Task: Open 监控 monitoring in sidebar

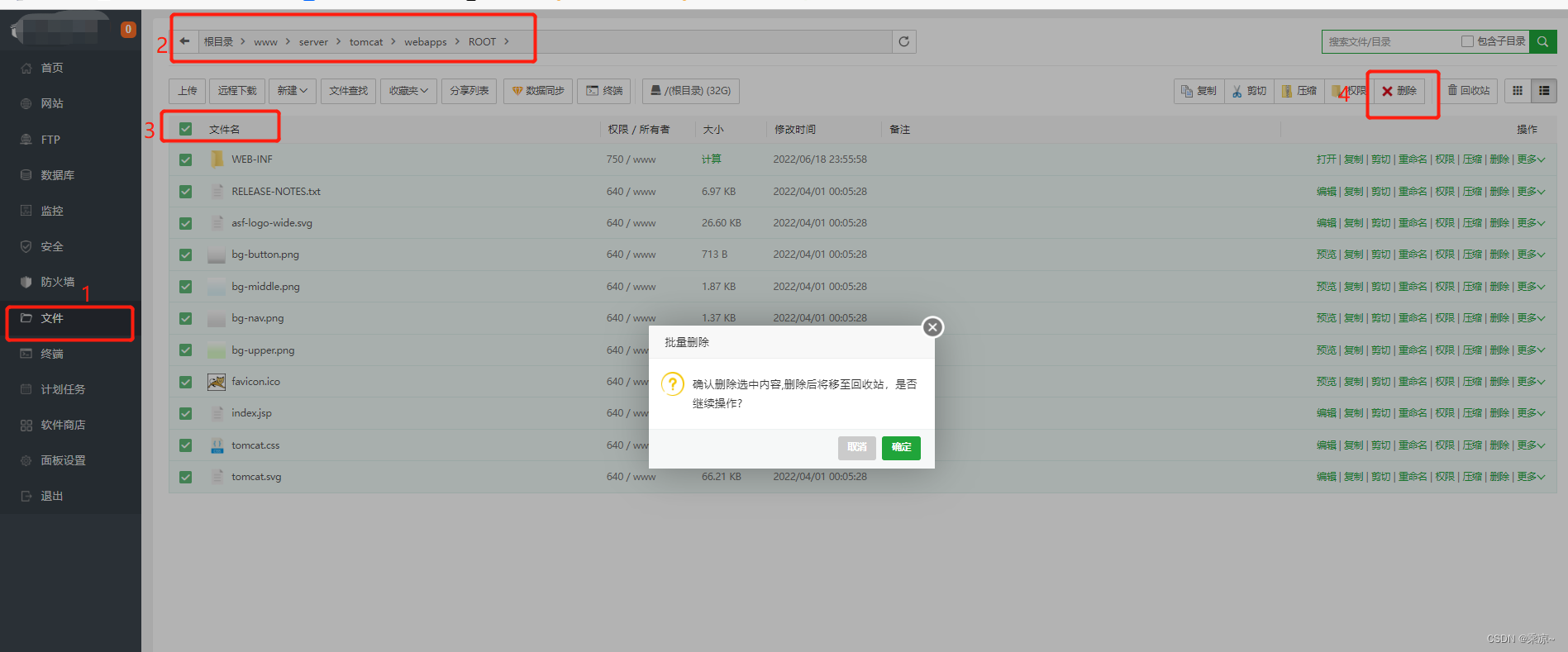Action: pos(52,211)
